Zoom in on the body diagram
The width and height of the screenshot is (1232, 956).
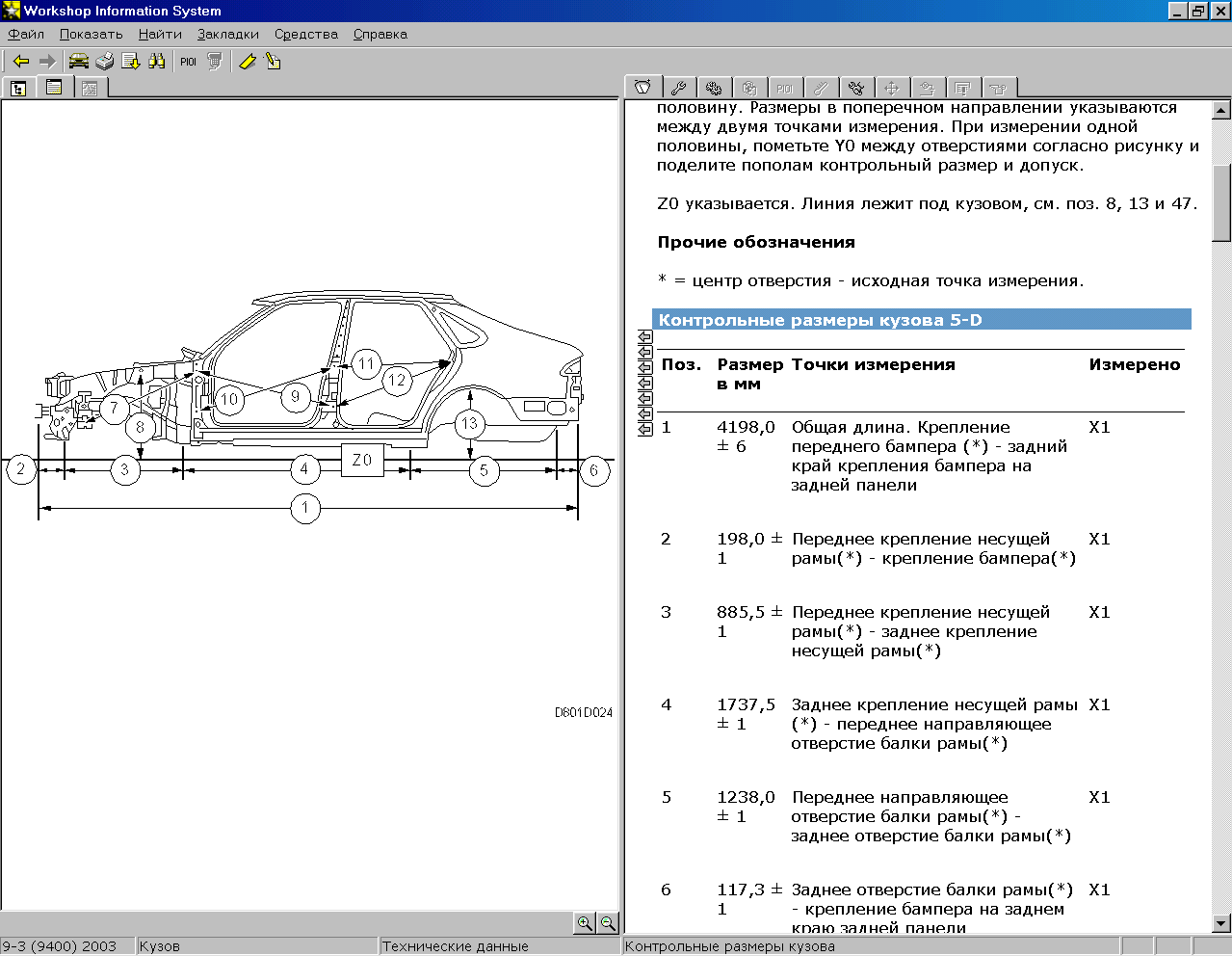click(585, 923)
